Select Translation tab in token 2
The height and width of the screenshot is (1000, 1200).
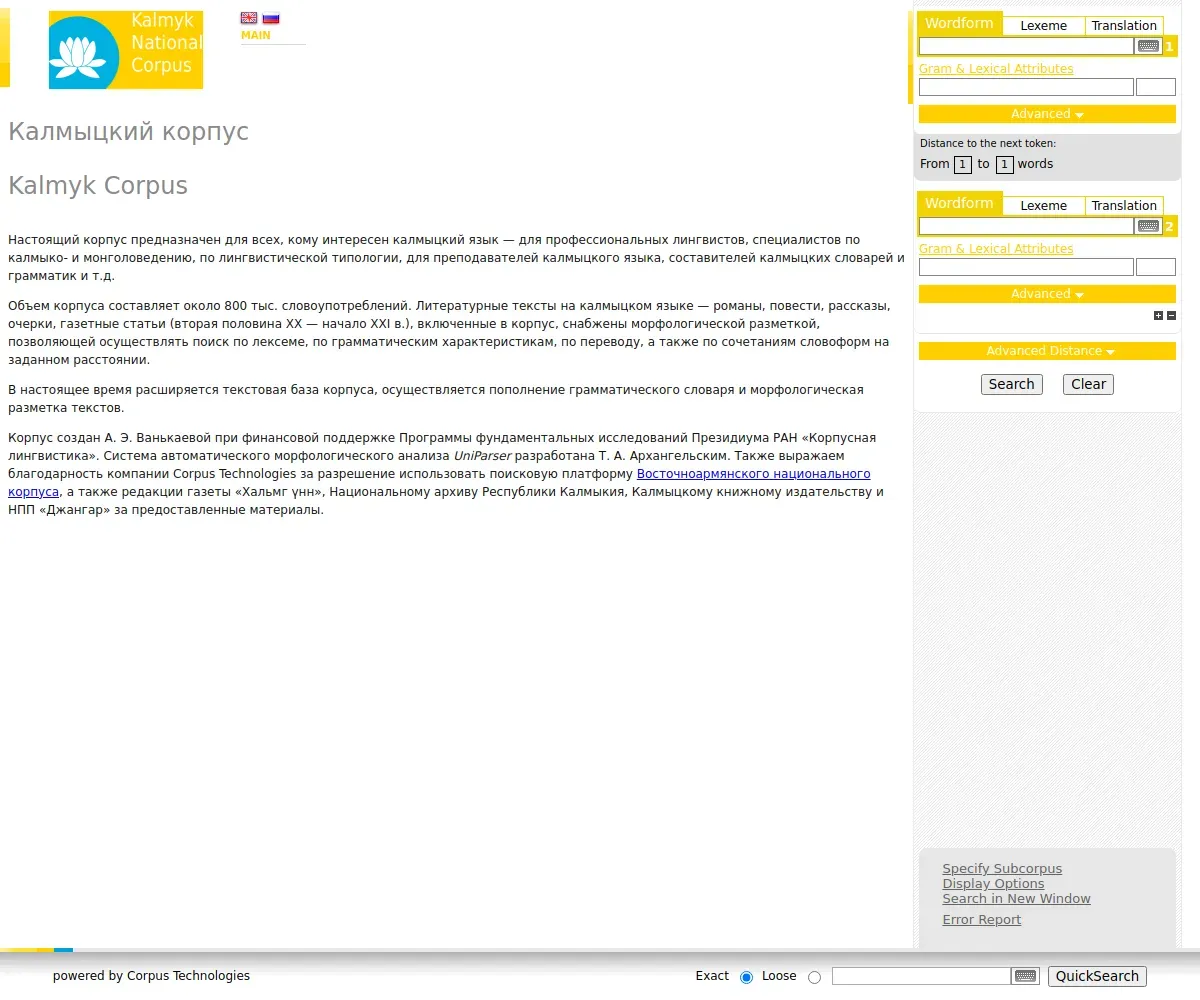(1124, 206)
